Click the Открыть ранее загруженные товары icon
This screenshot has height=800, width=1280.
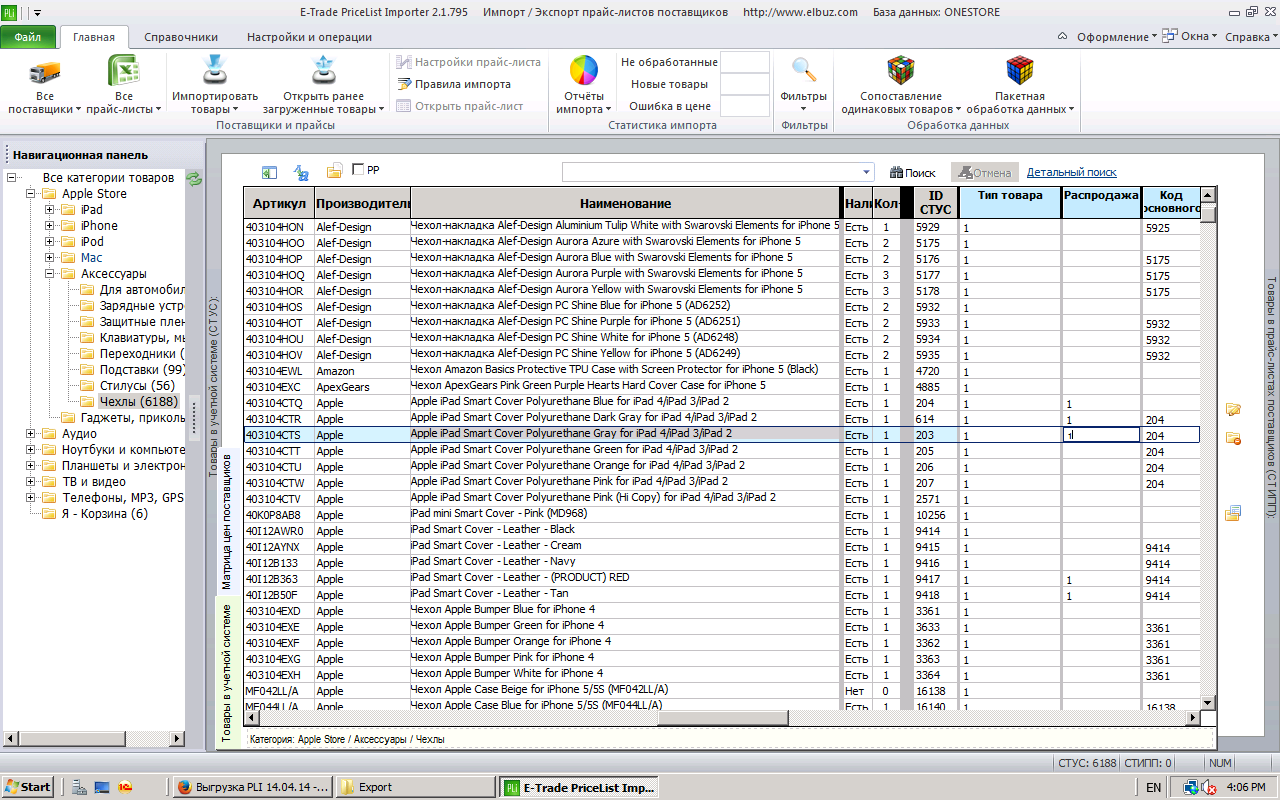[322, 72]
